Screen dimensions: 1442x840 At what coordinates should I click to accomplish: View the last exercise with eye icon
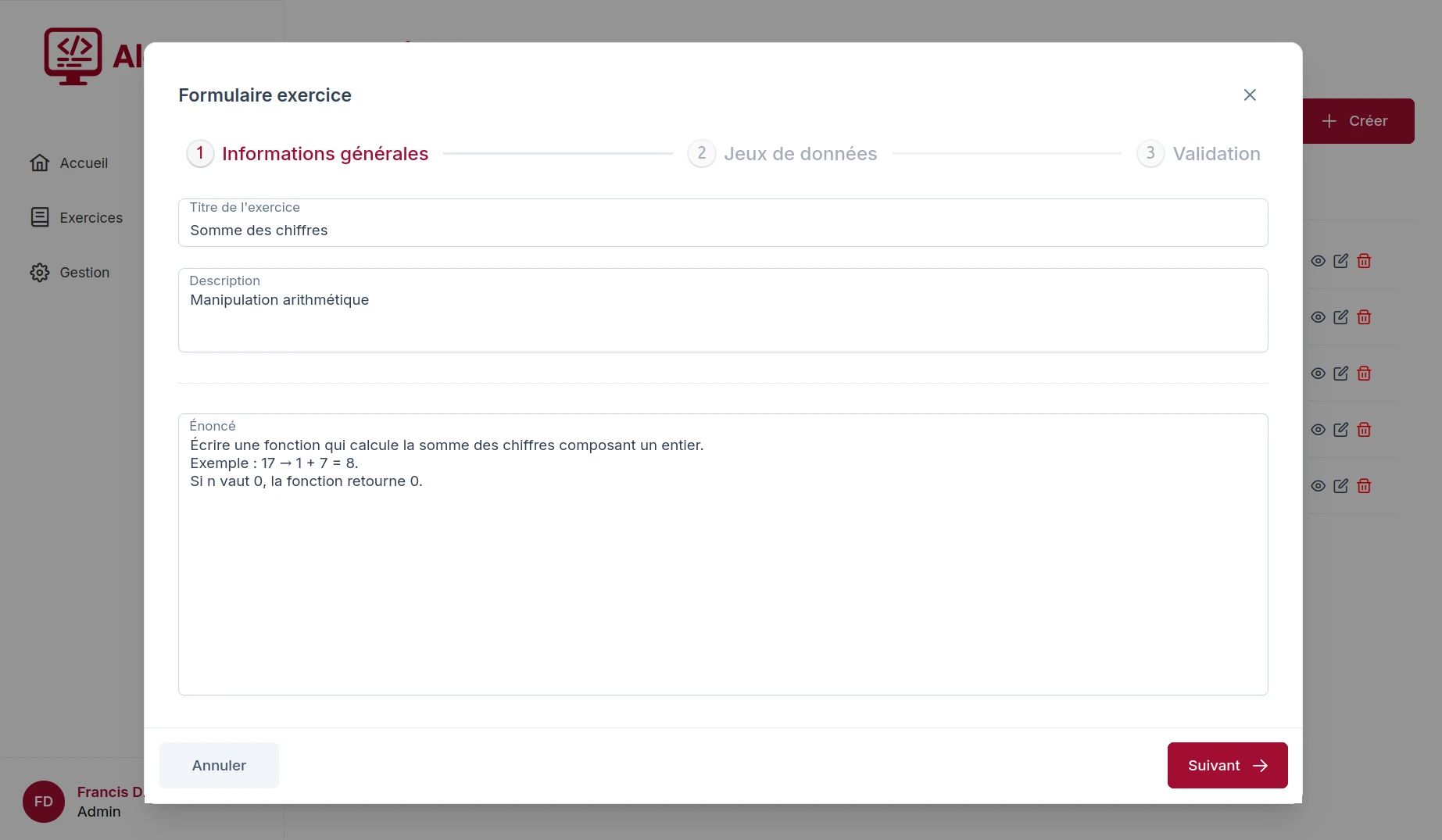coord(1318,486)
